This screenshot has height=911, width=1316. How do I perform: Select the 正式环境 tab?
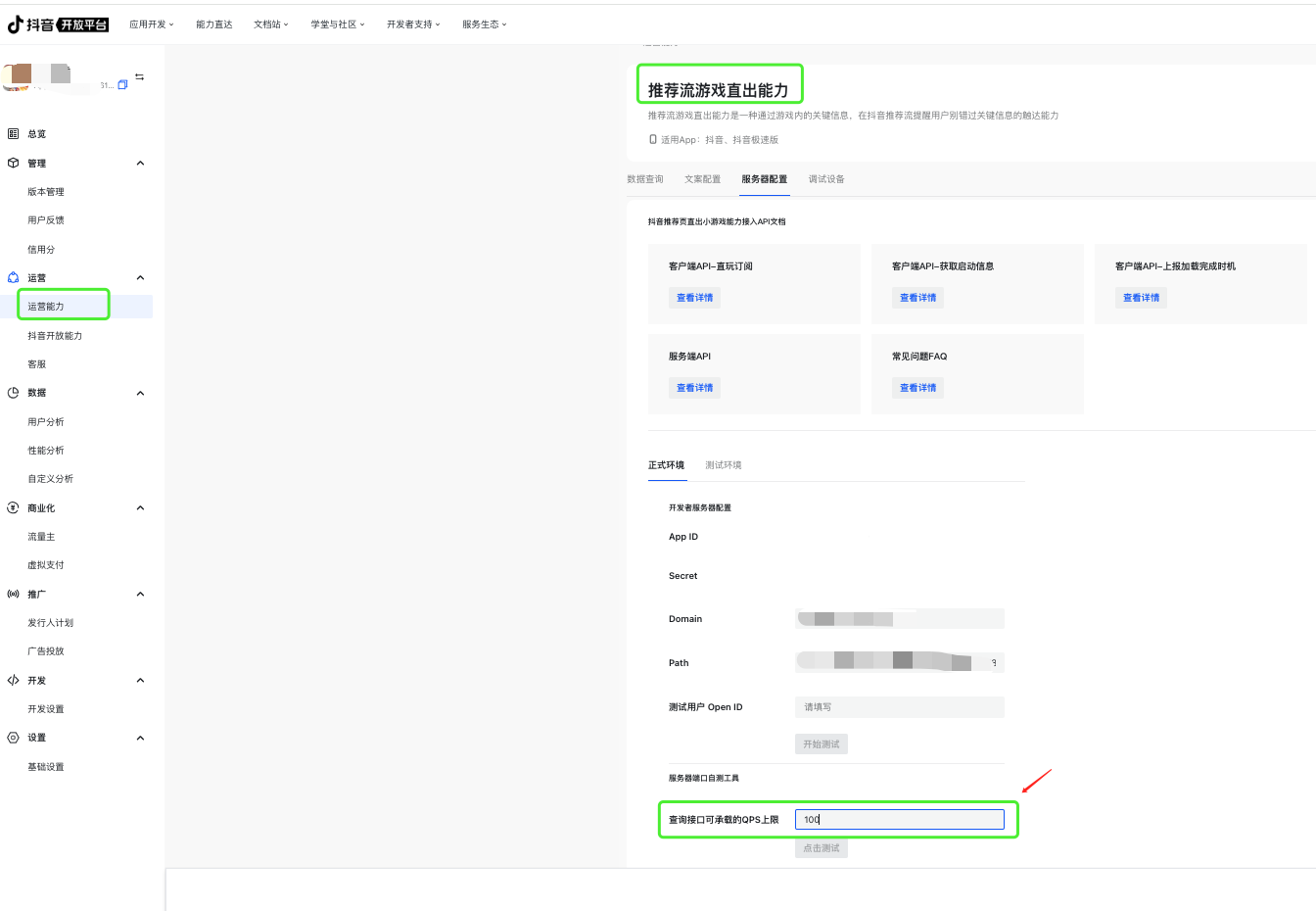[x=666, y=465]
